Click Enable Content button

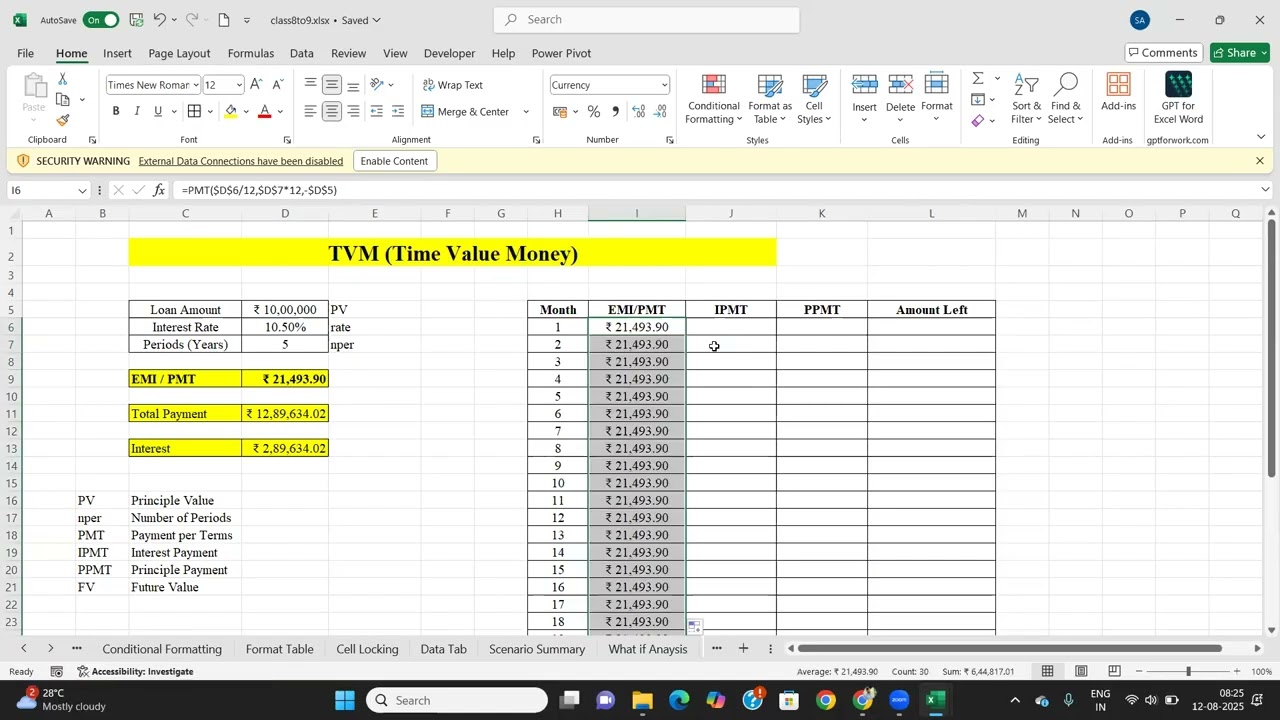coord(394,161)
